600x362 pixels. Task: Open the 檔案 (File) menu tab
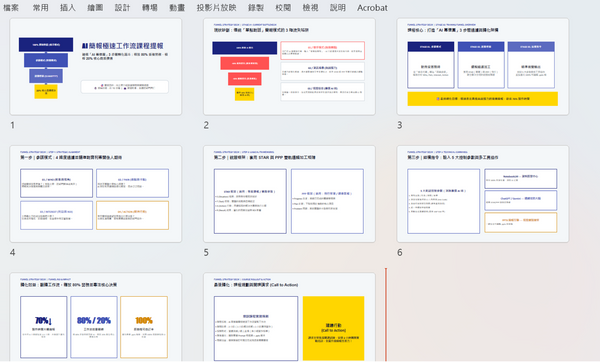coord(11,8)
